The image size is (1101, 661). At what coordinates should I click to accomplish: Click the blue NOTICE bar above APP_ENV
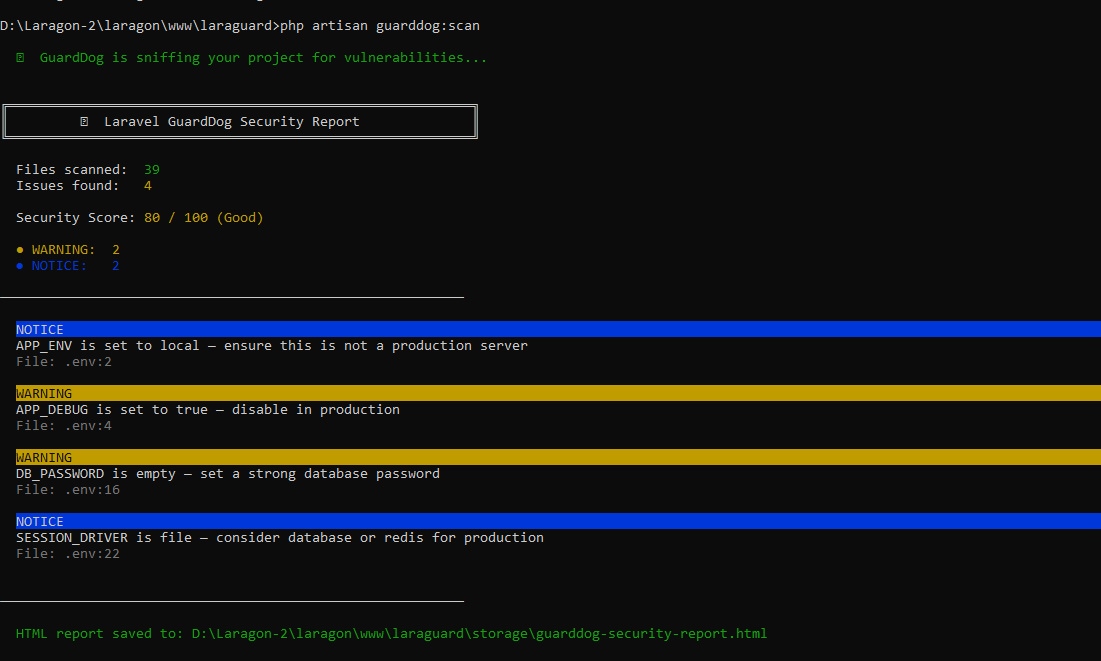[x=550, y=330]
